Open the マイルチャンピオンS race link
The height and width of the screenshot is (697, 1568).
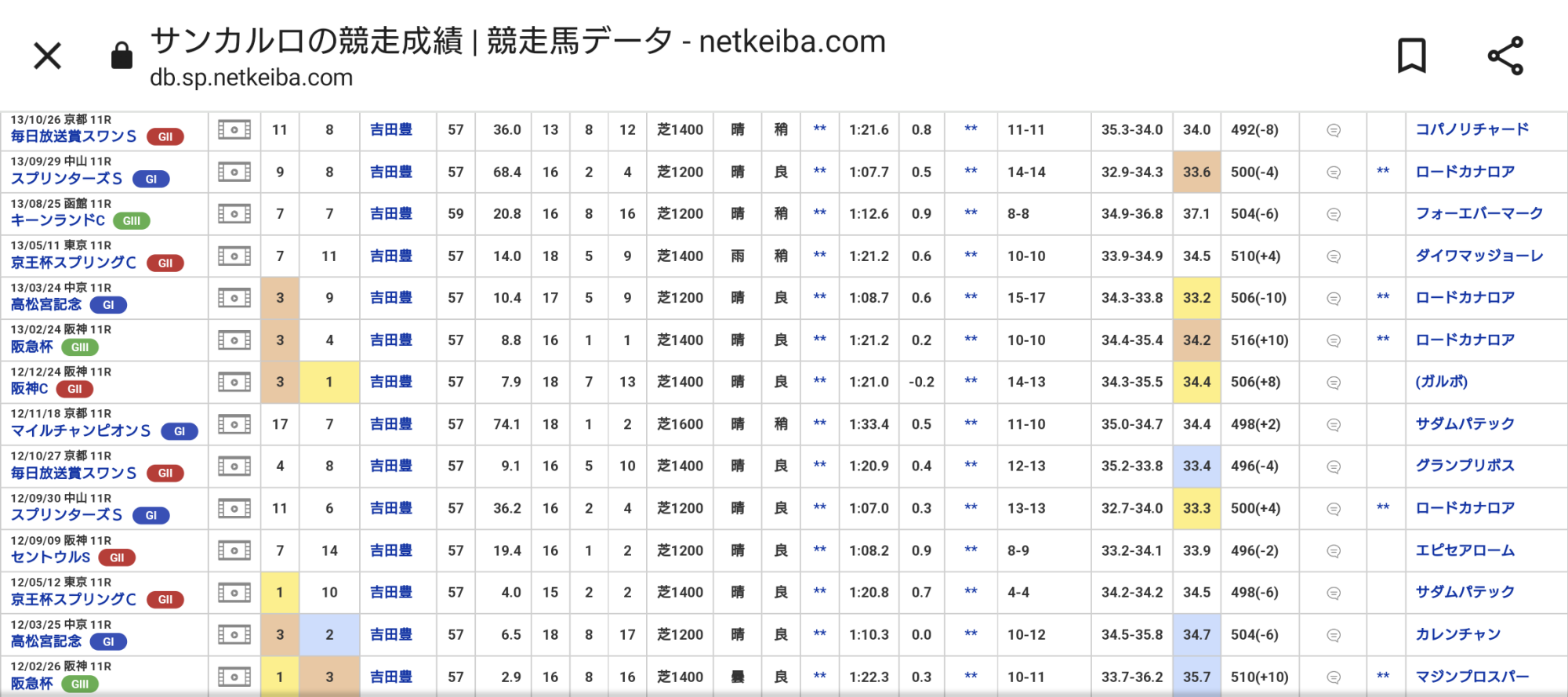point(81,430)
